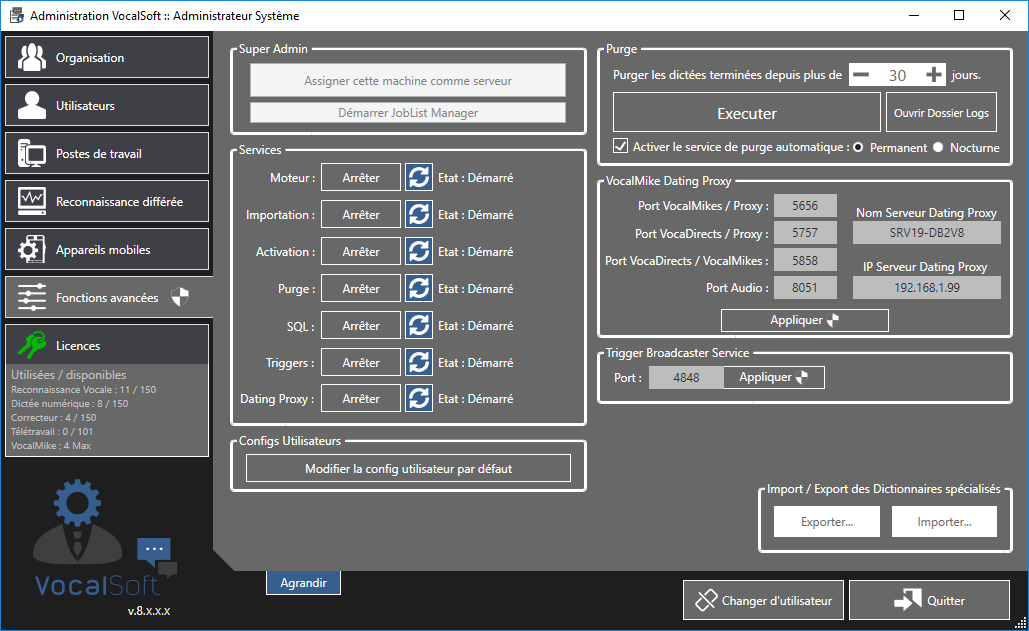Open the logs folder via Ouvrir Dossier Logs
Image resolution: width=1029 pixels, height=631 pixels.
coord(941,113)
